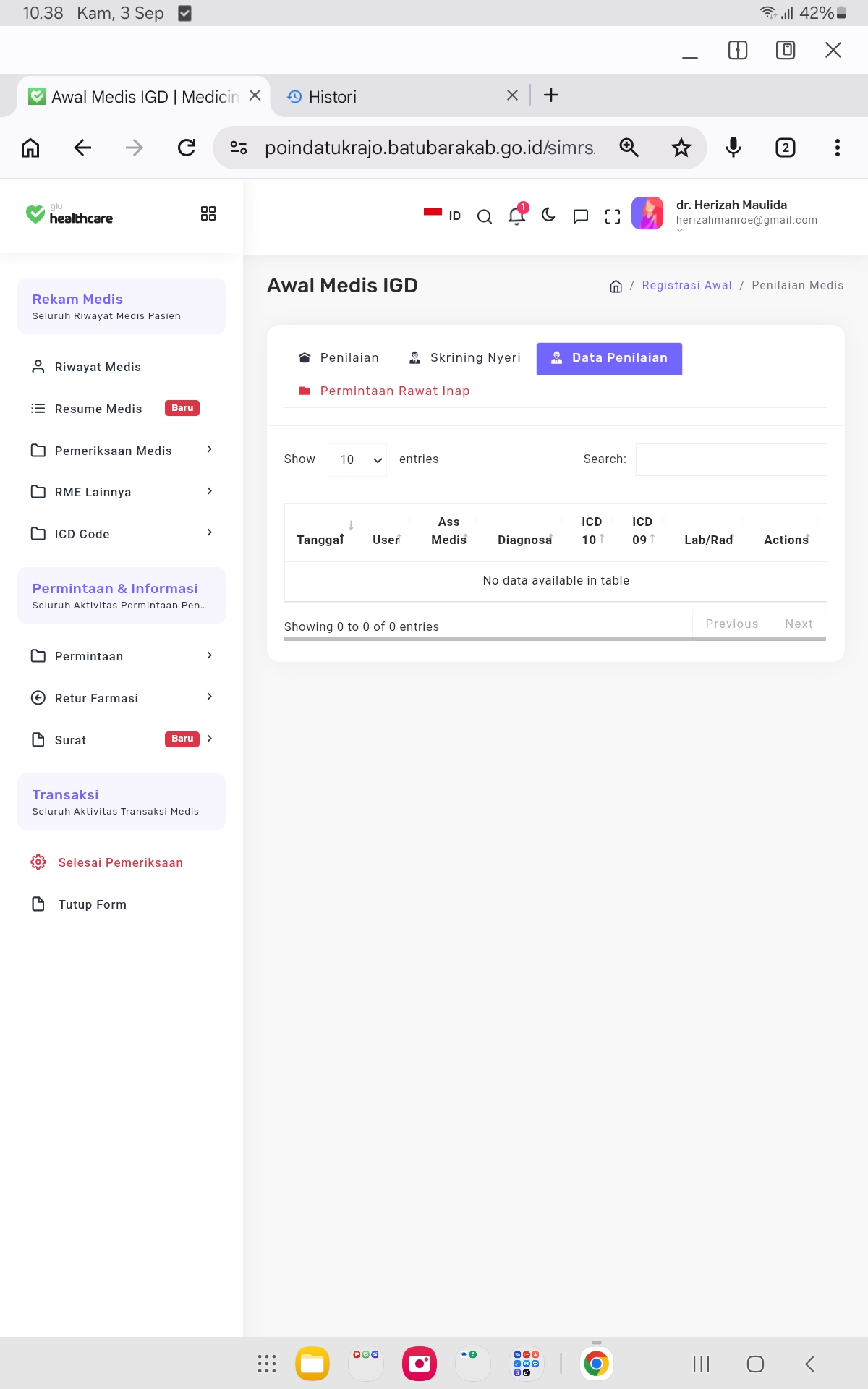Screen dimensions: 868x1389
Task: Click the Registrasi Awal breadcrumb link
Action: click(x=686, y=286)
